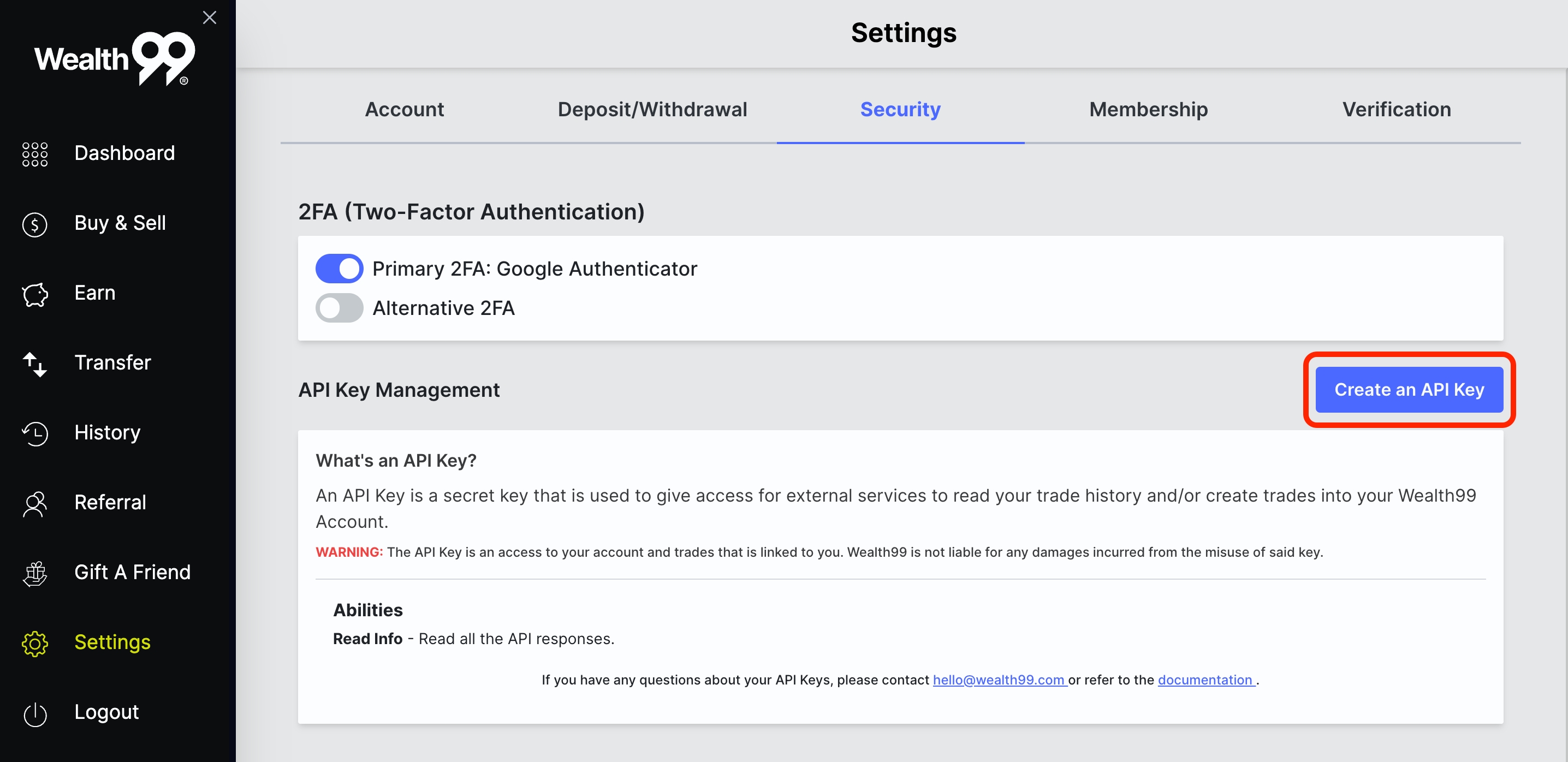Switch to the Account tab
Viewport: 1568px width, 762px height.
(404, 110)
